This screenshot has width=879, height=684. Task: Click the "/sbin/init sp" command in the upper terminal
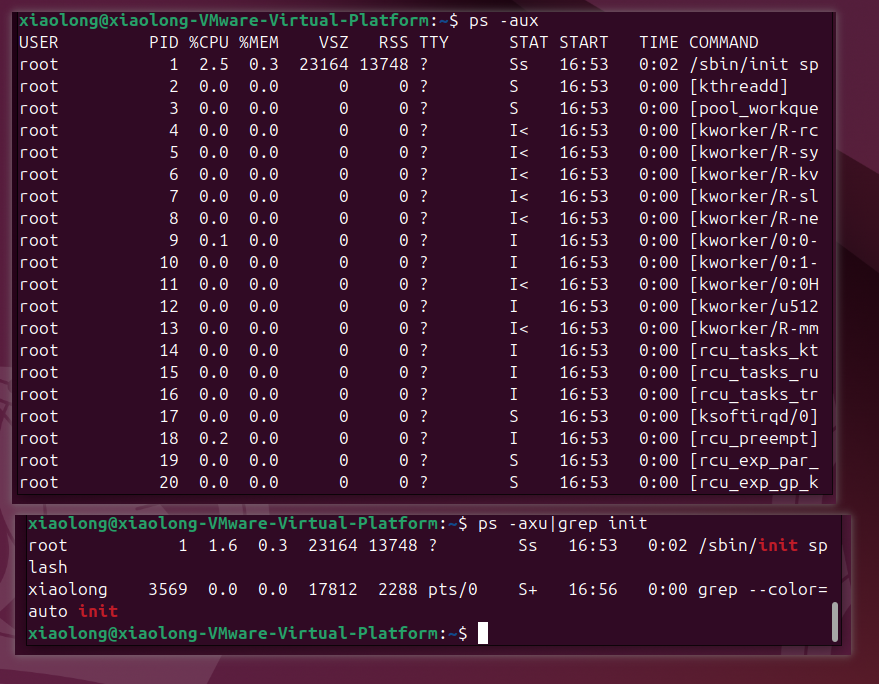click(x=754, y=64)
